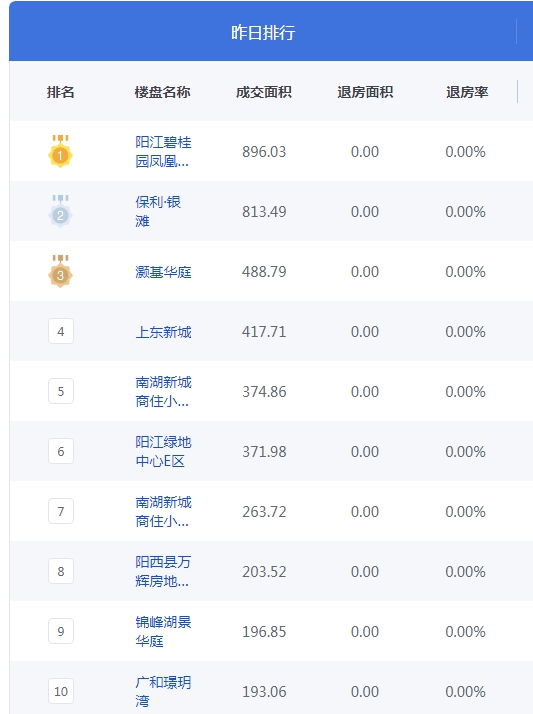Open the 阳江绿地中心E区 link

pos(163,451)
